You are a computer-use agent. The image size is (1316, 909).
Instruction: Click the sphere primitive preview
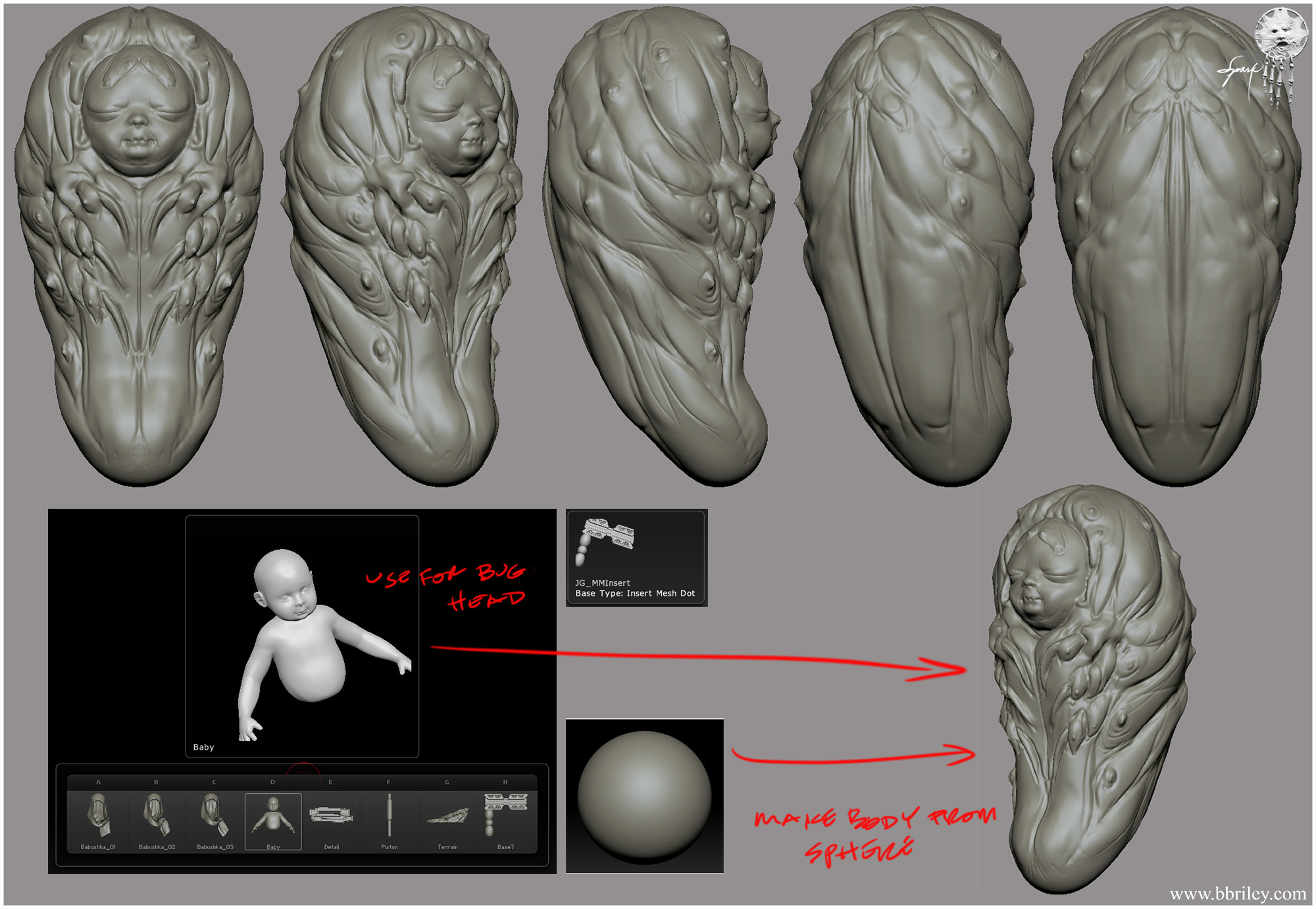click(x=644, y=795)
